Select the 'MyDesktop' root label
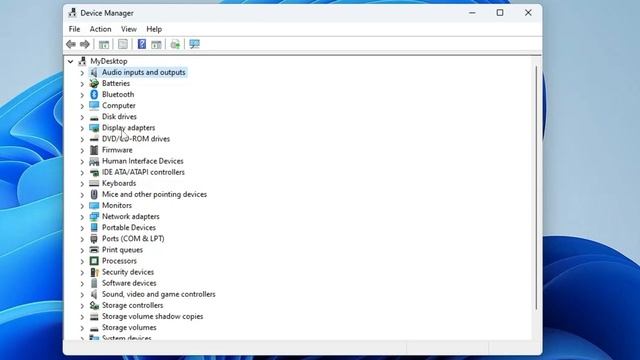The image size is (640, 360). pyautogui.click(x=109, y=61)
